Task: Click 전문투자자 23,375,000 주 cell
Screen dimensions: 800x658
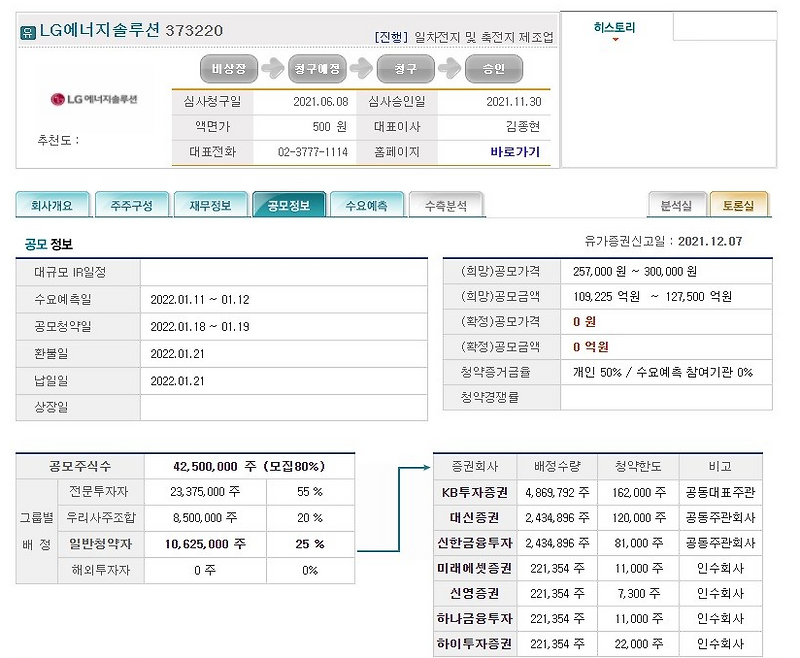Action: coord(205,492)
